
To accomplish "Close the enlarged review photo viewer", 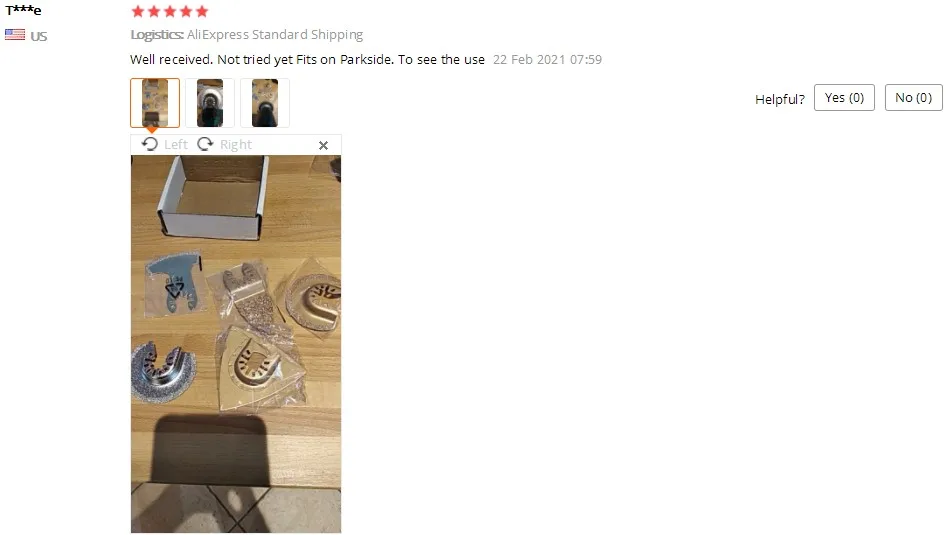I will (323, 145).
